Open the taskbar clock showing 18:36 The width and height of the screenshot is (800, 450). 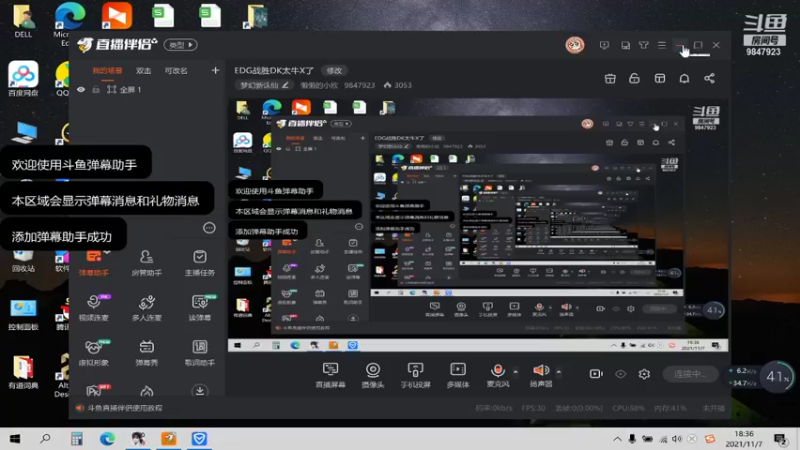click(x=744, y=439)
